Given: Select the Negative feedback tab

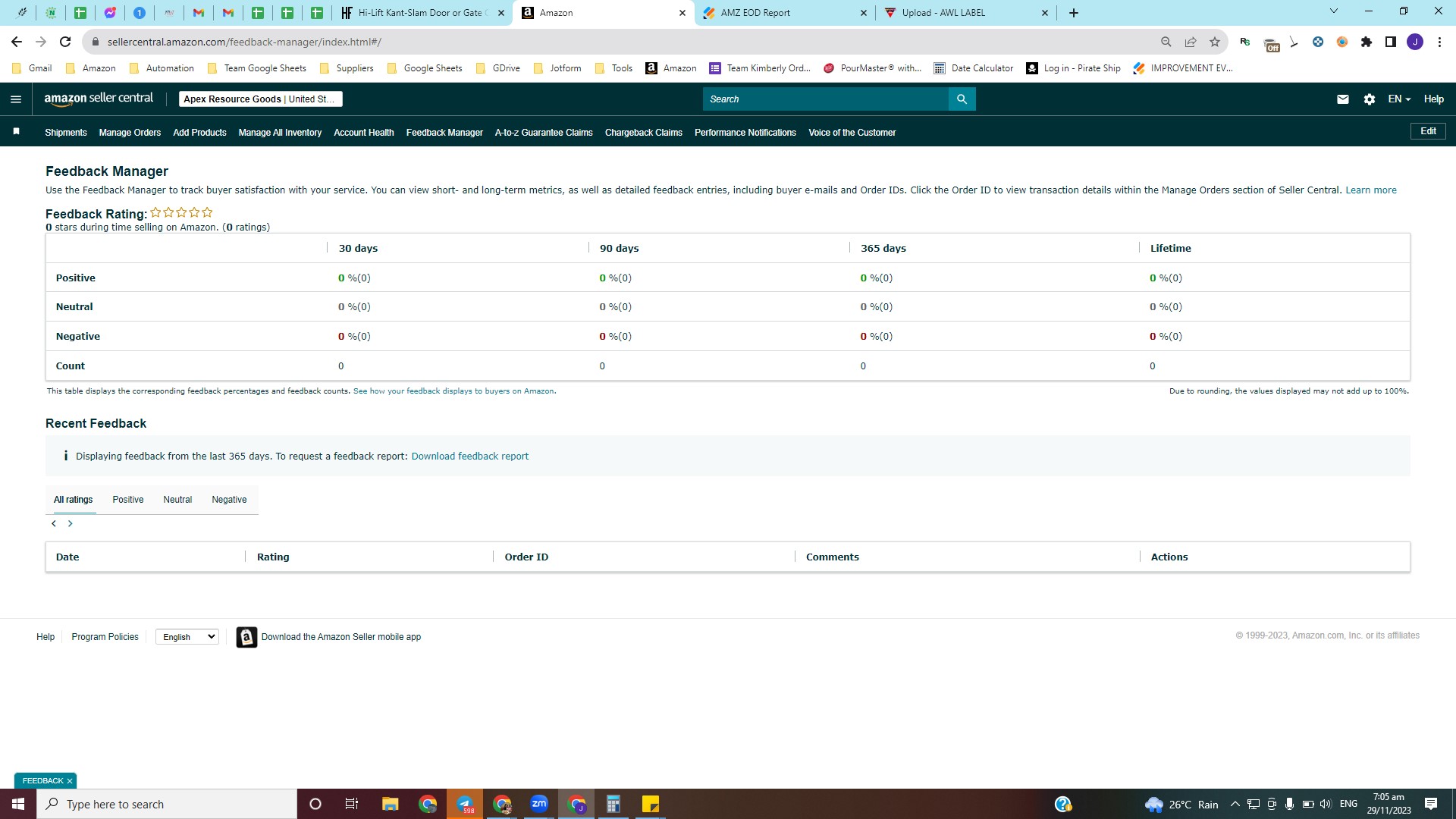Looking at the screenshot, I should point(229,500).
